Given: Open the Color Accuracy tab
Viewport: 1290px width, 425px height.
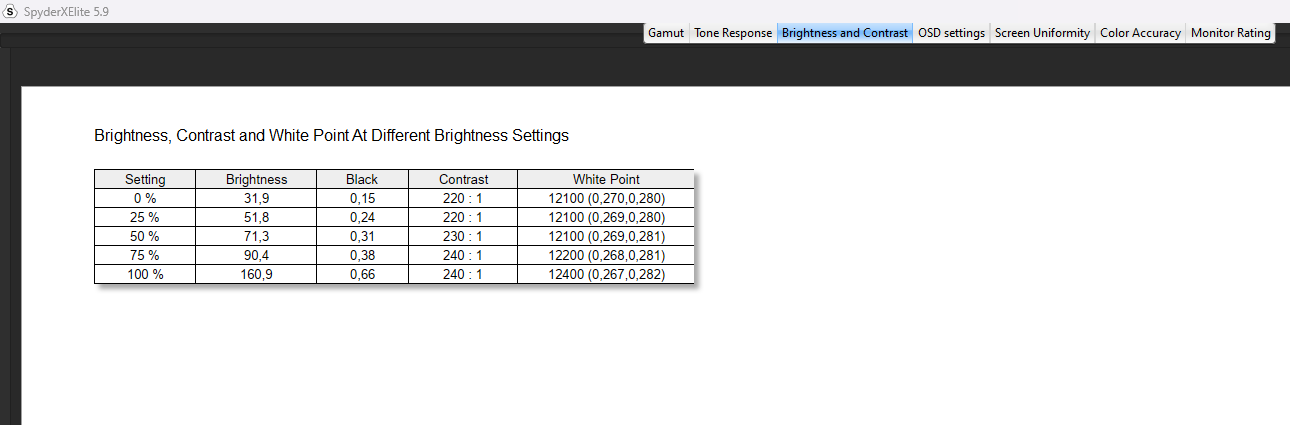Looking at the screenshot, I should pos(1141,33).
